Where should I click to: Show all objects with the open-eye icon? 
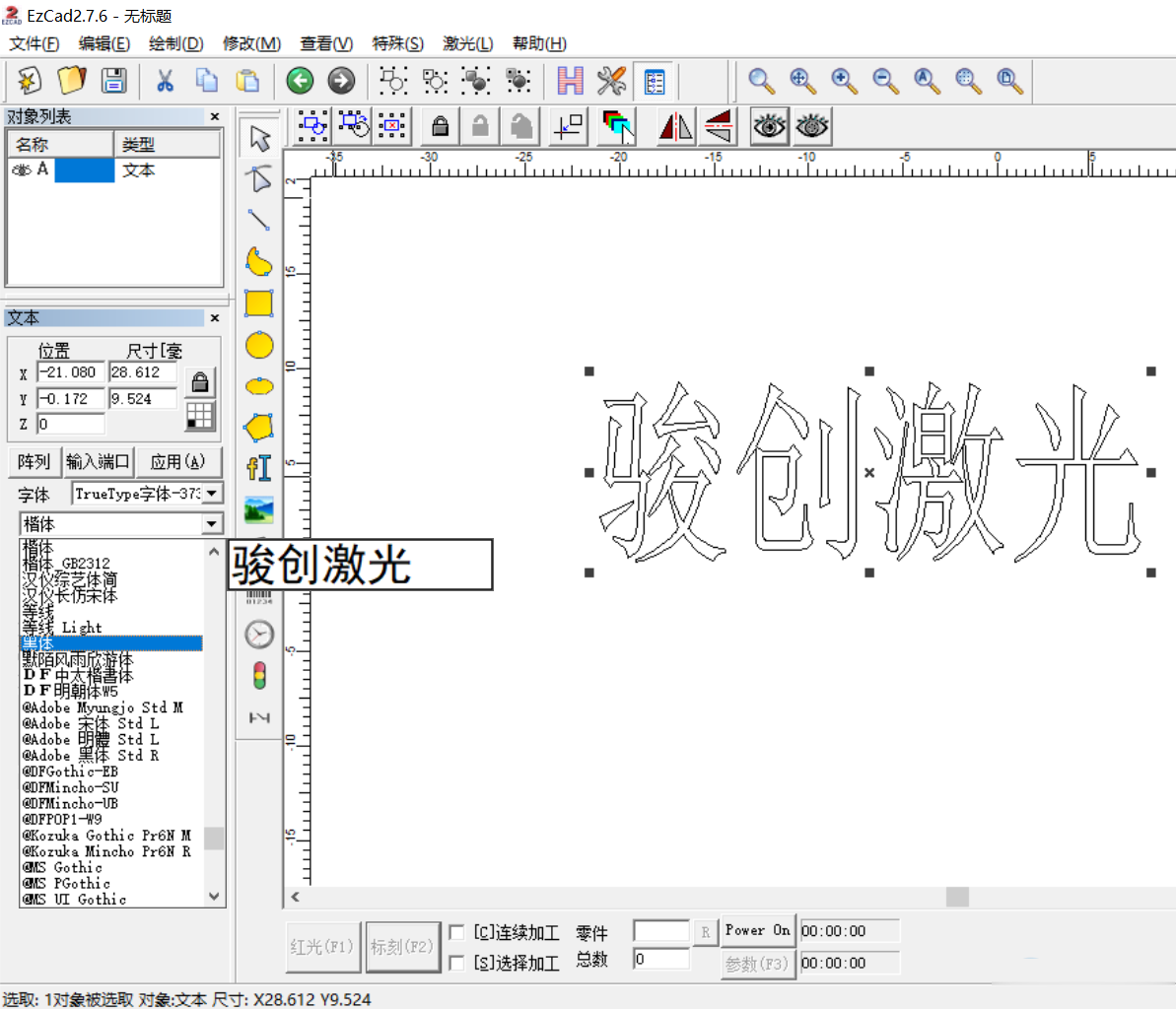point(770,126)
